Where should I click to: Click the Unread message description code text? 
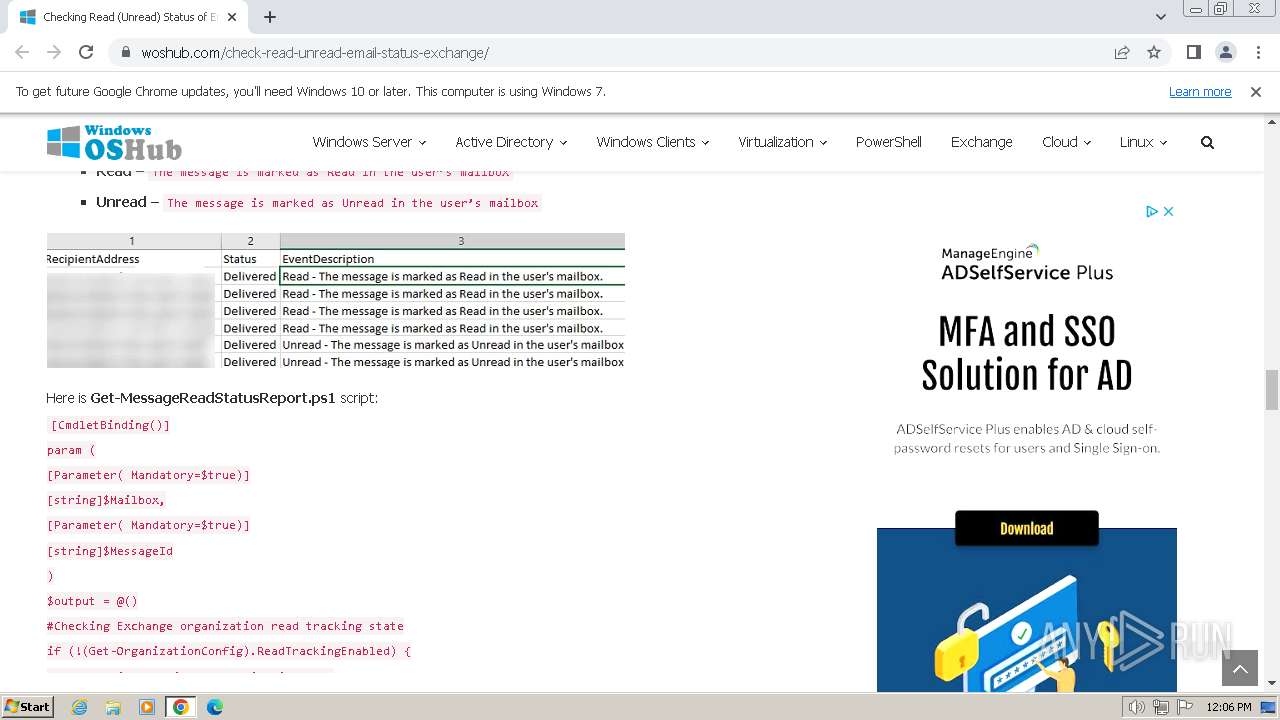[x=352, y=203]
